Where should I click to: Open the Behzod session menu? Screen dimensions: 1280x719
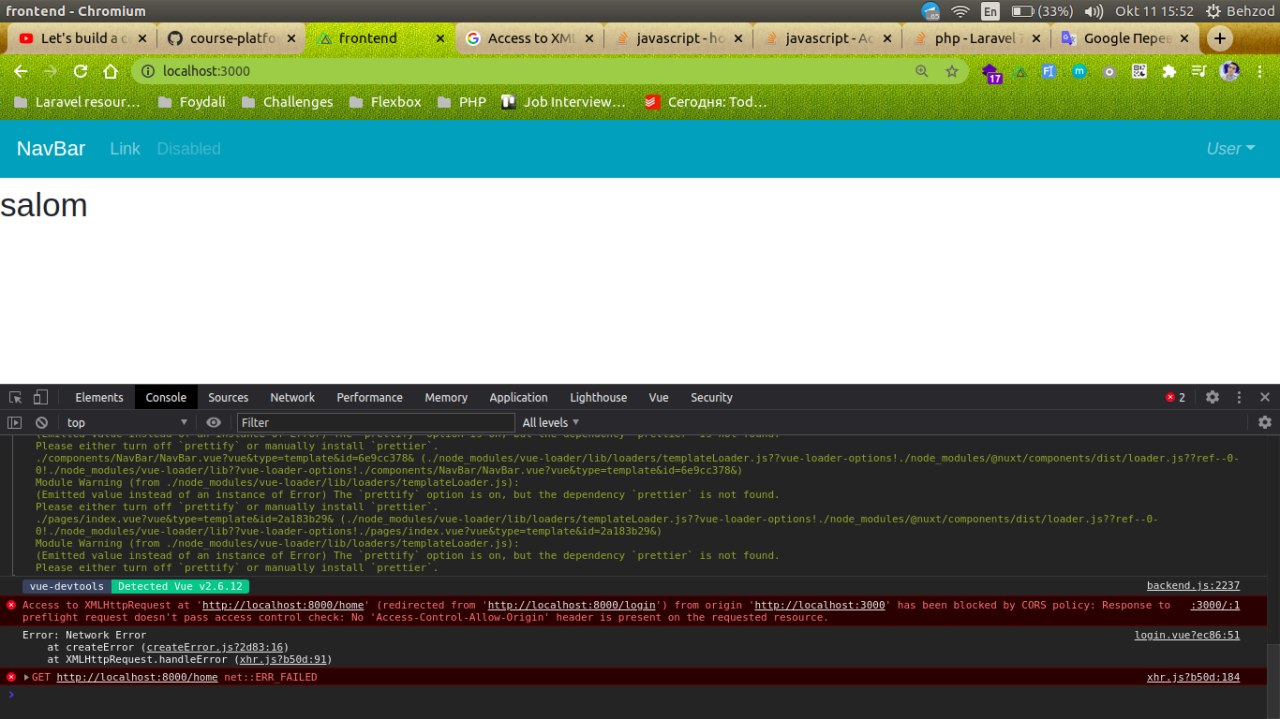[x=1240, y=11]
